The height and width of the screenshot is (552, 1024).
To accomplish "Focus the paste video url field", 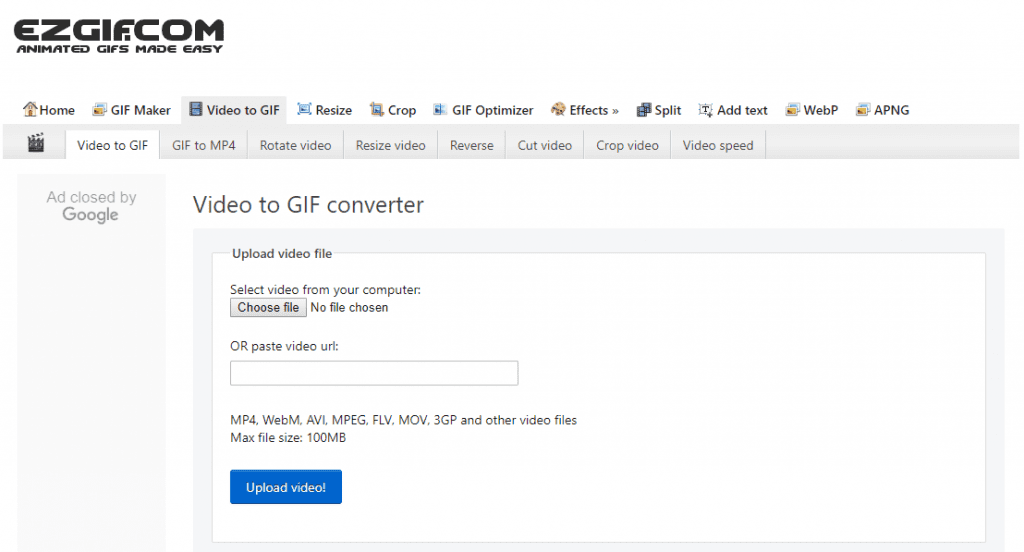I will click(x=374, y=373).
